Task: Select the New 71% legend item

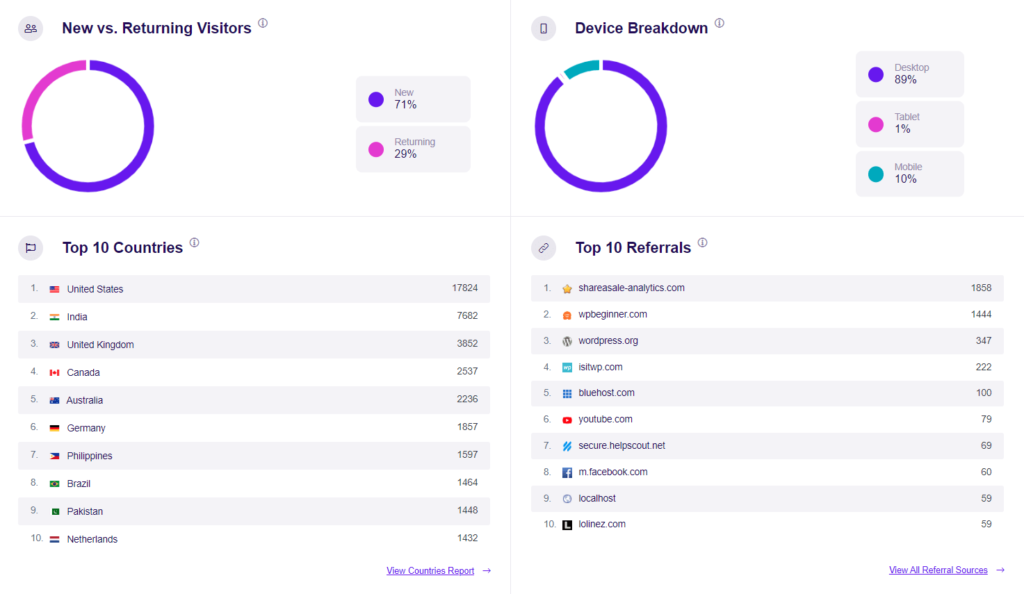Action: [412, 99]
